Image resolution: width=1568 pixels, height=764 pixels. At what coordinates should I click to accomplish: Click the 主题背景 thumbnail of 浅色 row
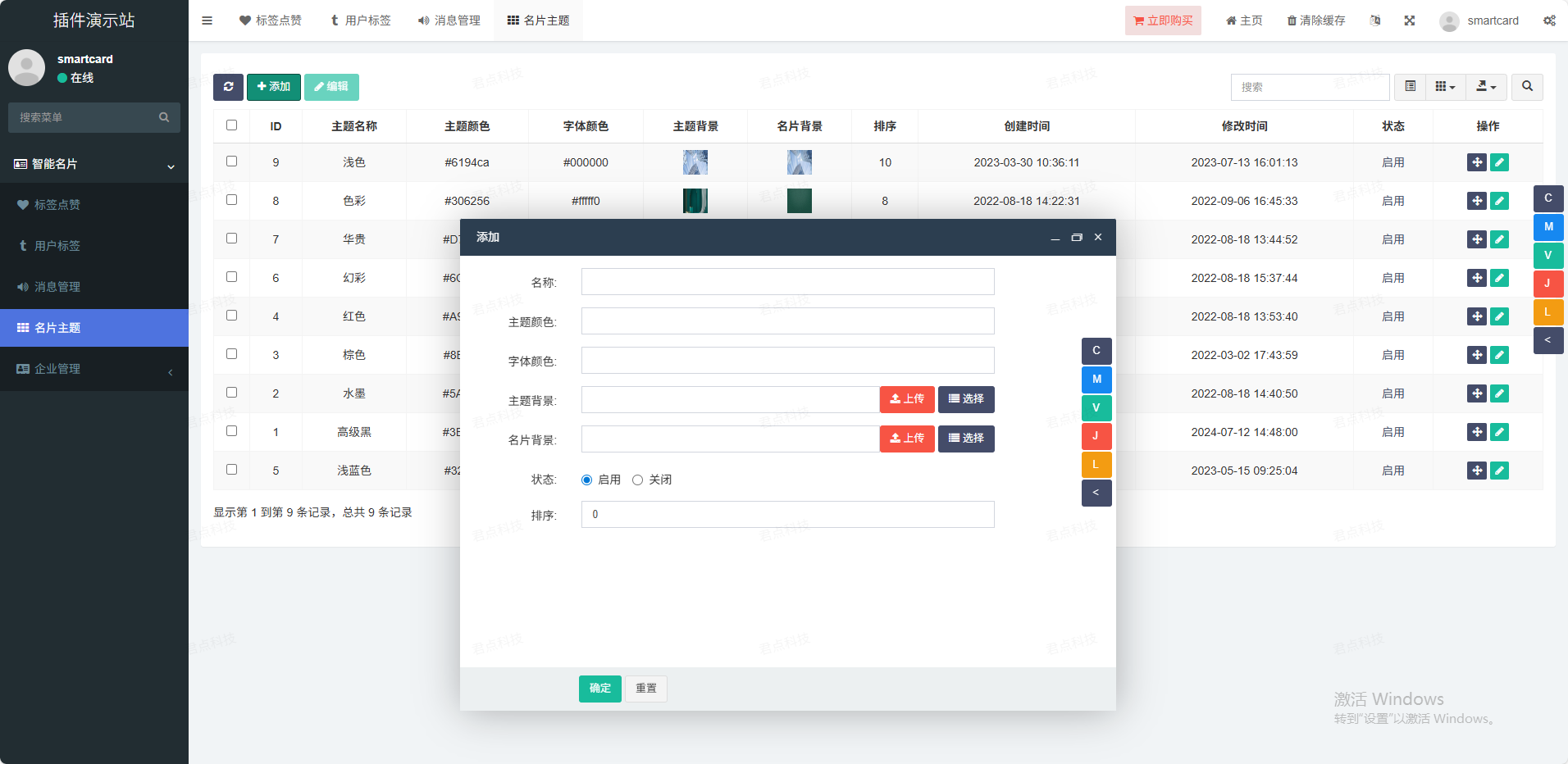pos(695,162)
